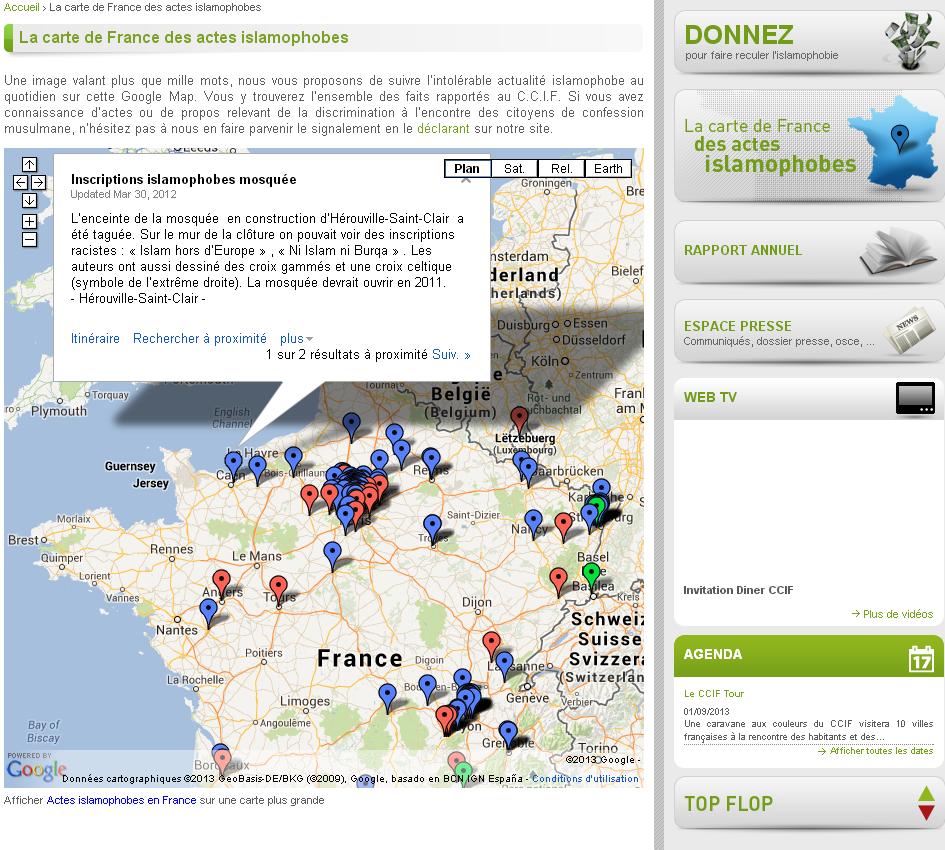Click the Accueil breadcrumb link
Viewport: 945px width, 850px height.
point(22,7)
